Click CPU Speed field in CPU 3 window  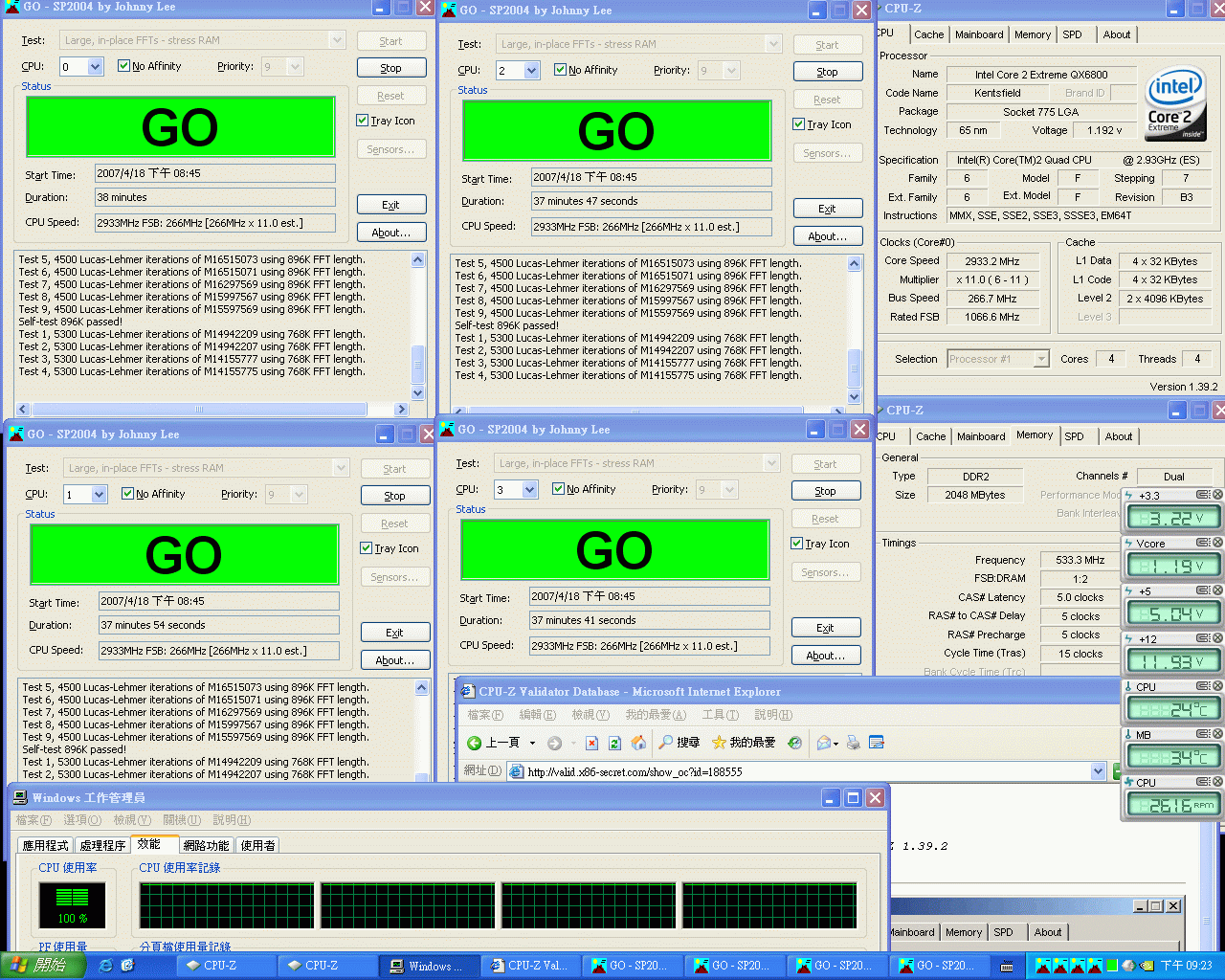(650, 645)
